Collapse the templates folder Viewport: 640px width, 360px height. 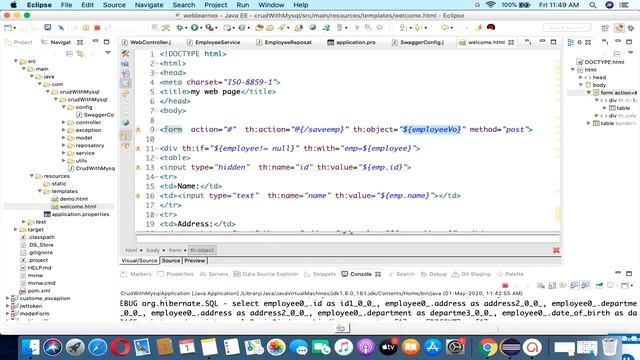40,191
